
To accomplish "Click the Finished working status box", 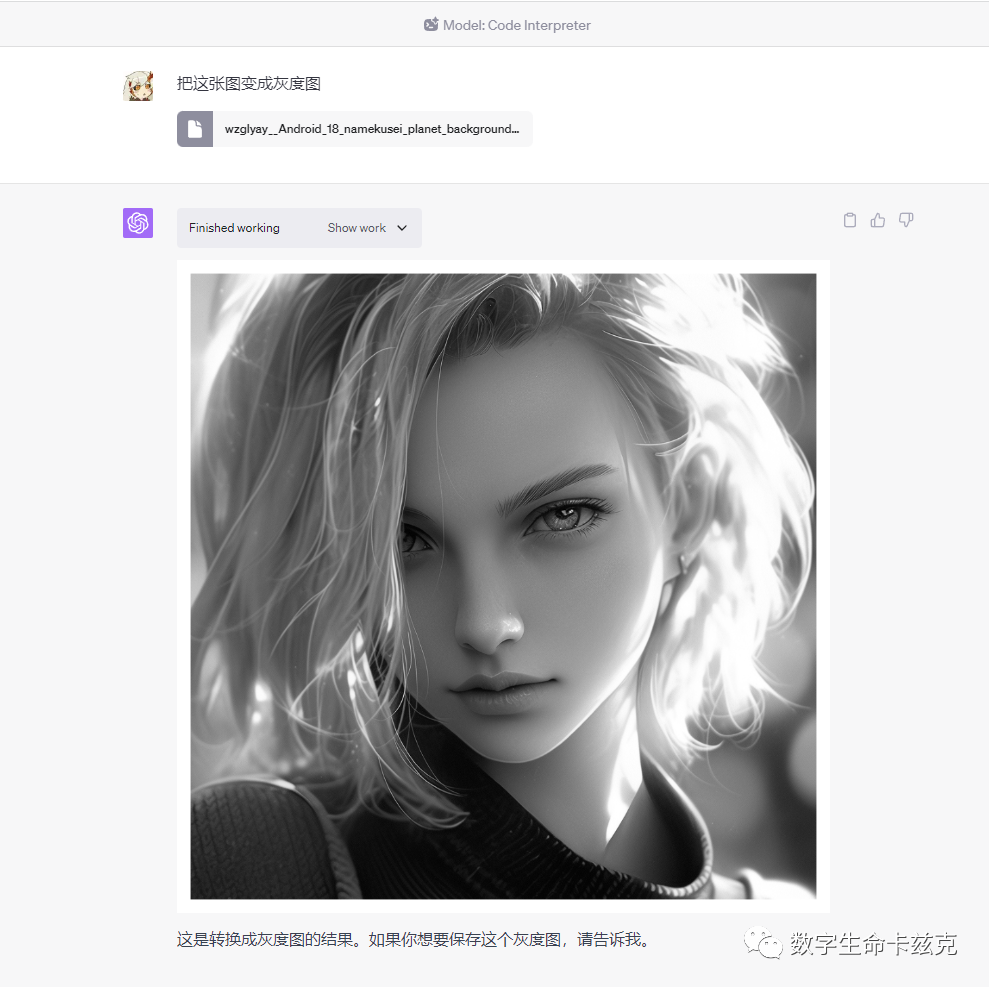I will tap(299, 228).
